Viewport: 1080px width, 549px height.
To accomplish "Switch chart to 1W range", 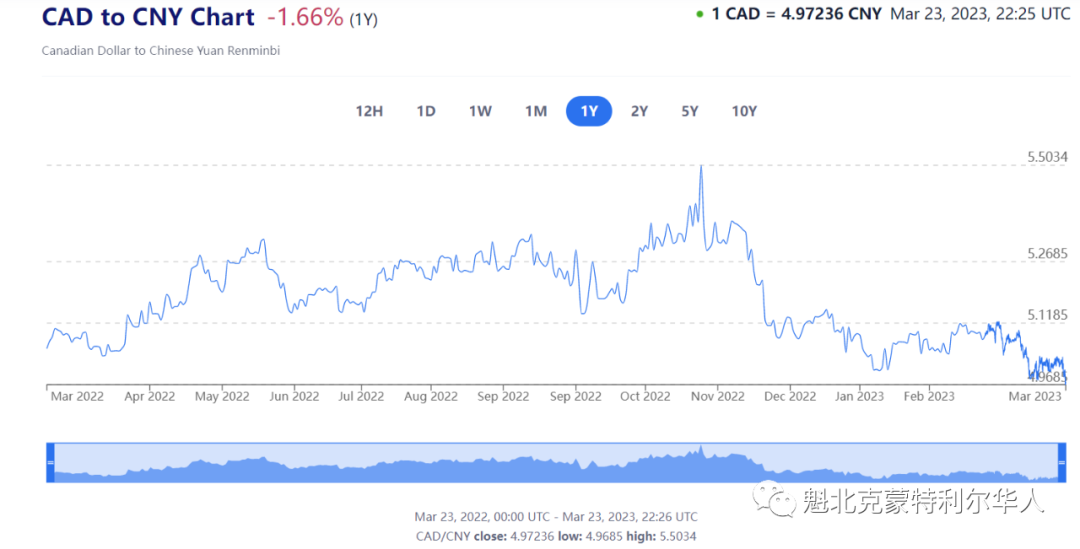I will pyautogui.click(x=480, y=111).
